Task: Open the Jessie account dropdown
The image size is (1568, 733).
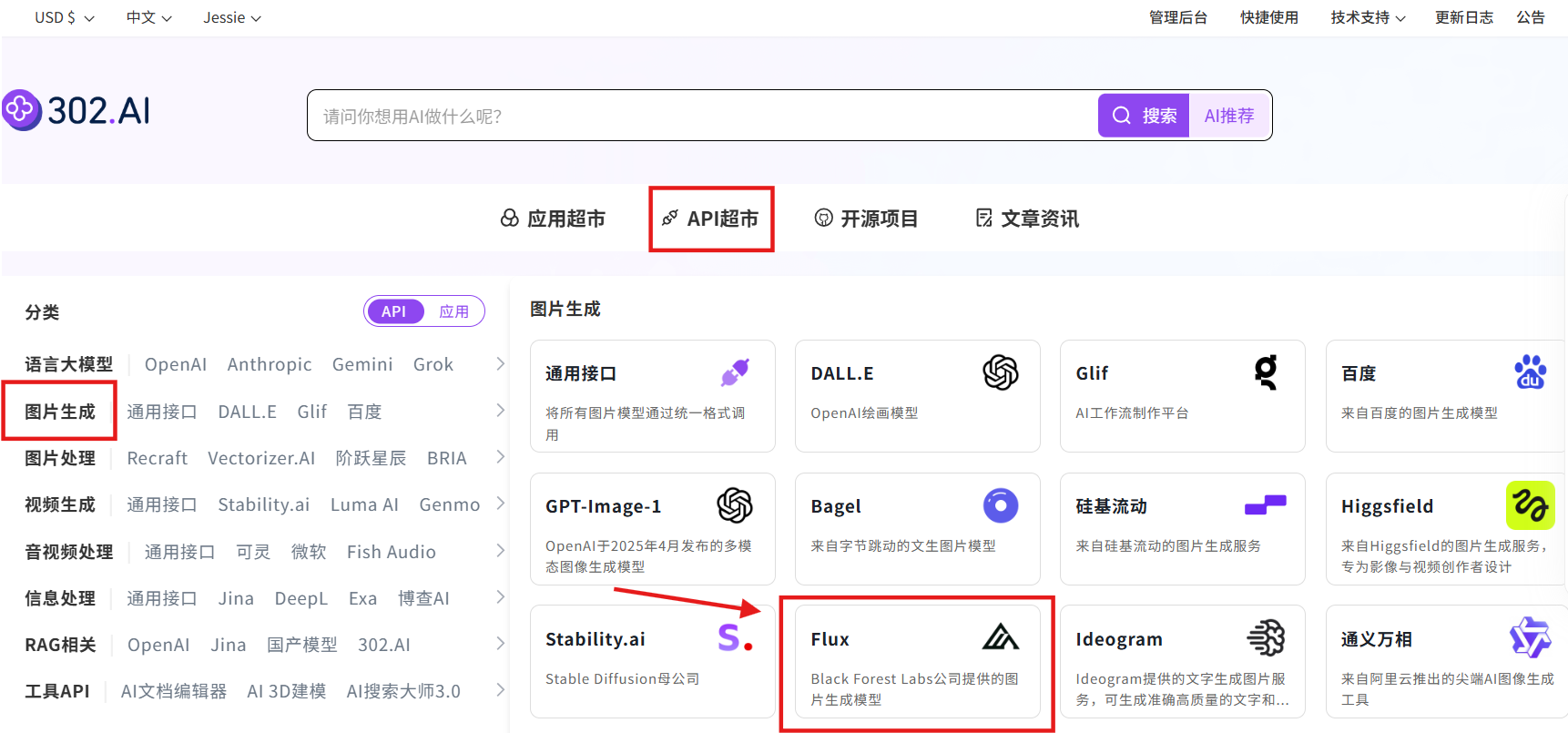Action: (232, 17)
